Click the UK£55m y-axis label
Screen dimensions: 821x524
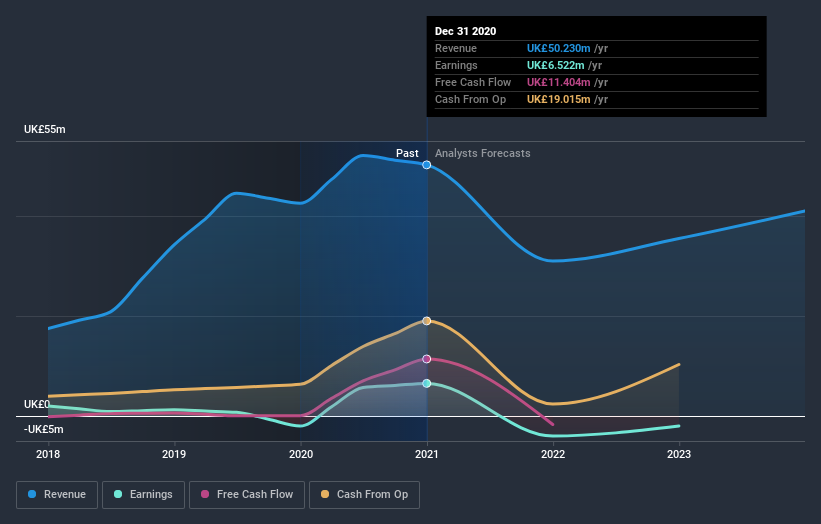(x=45, y=129)
